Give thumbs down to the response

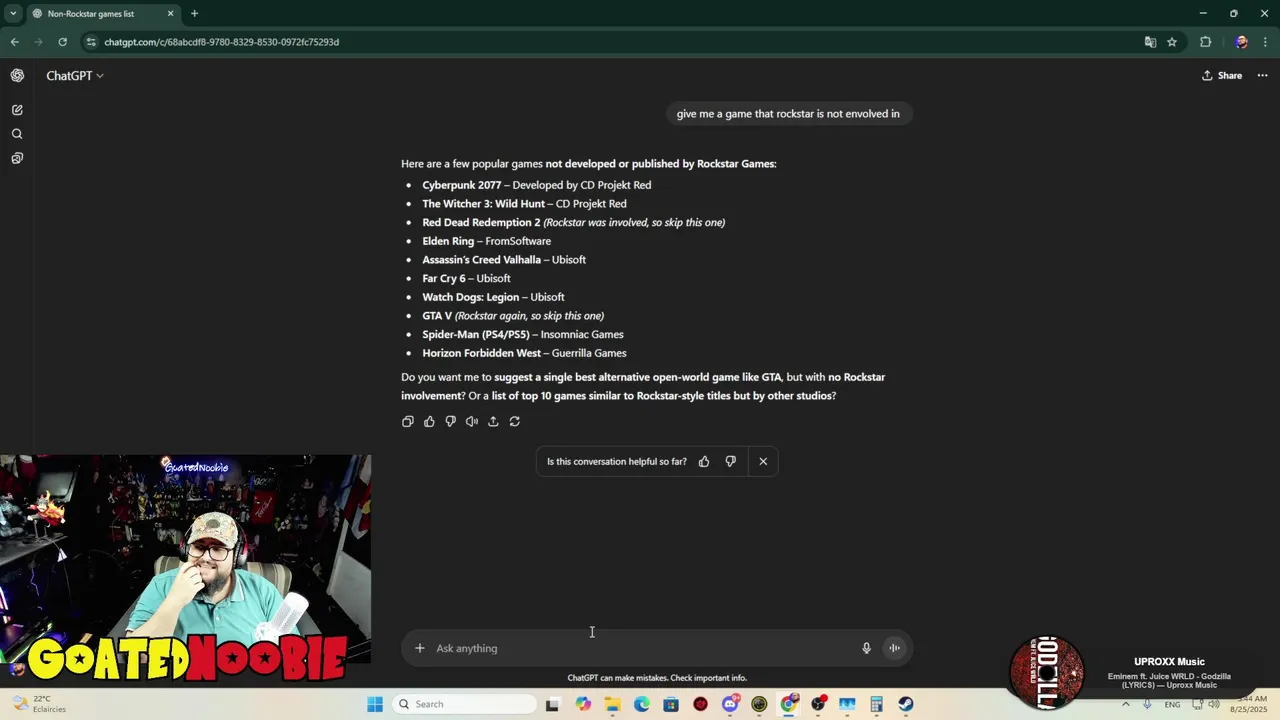coord(451,422)
